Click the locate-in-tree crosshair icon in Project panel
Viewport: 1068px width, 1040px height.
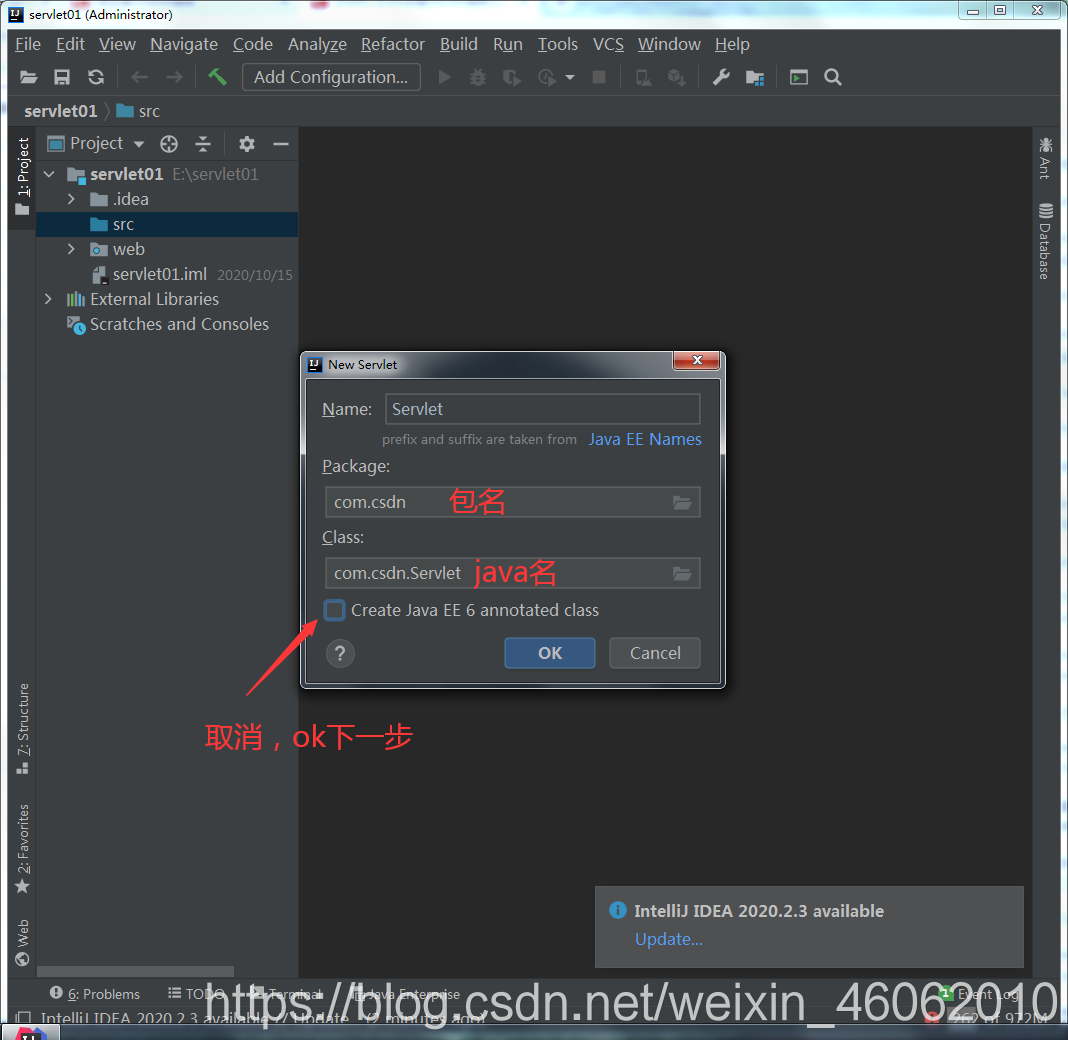pos(169,144)
